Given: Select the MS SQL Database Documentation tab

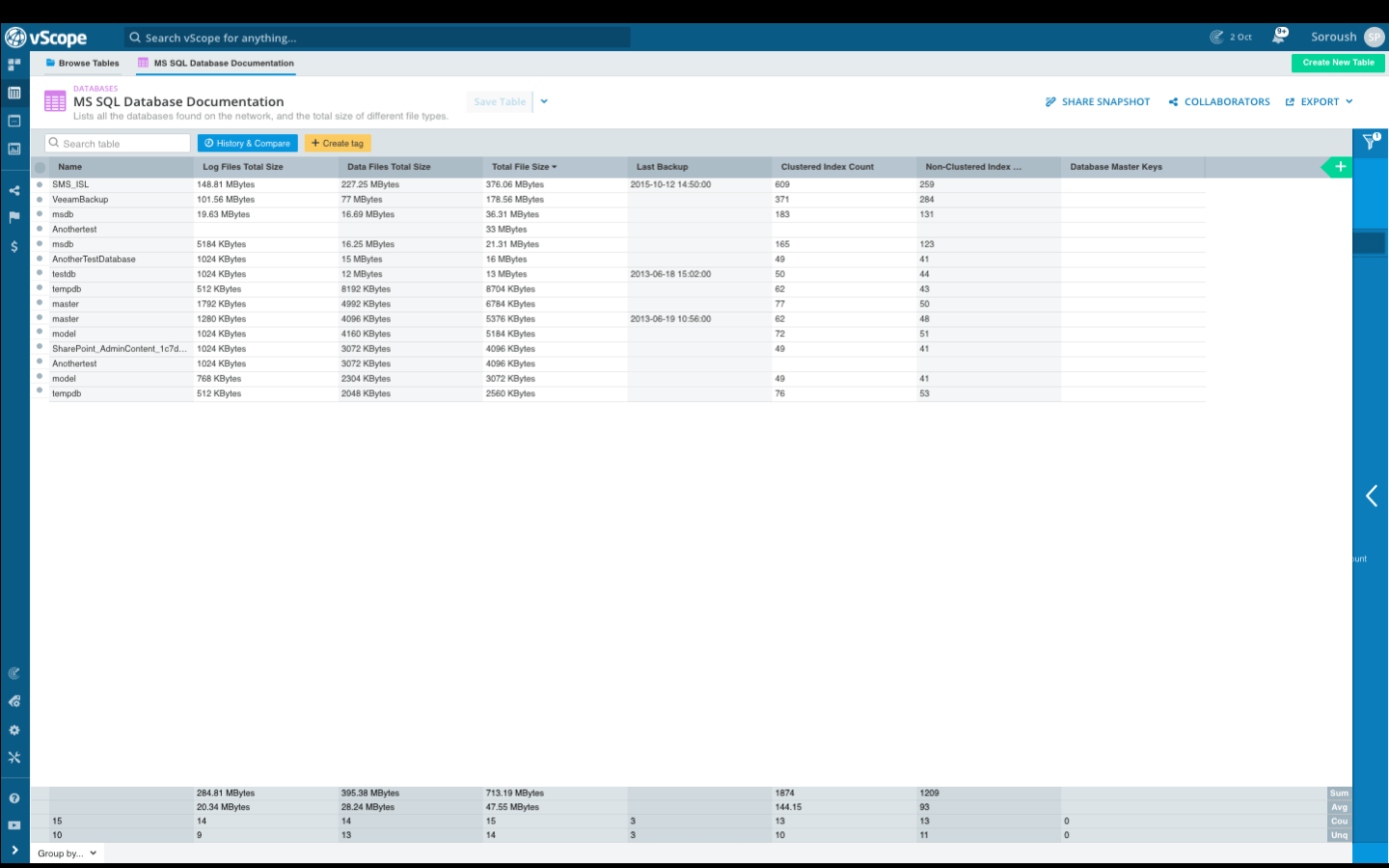Looking at the screenshot, I should click(x=216, y=63).
